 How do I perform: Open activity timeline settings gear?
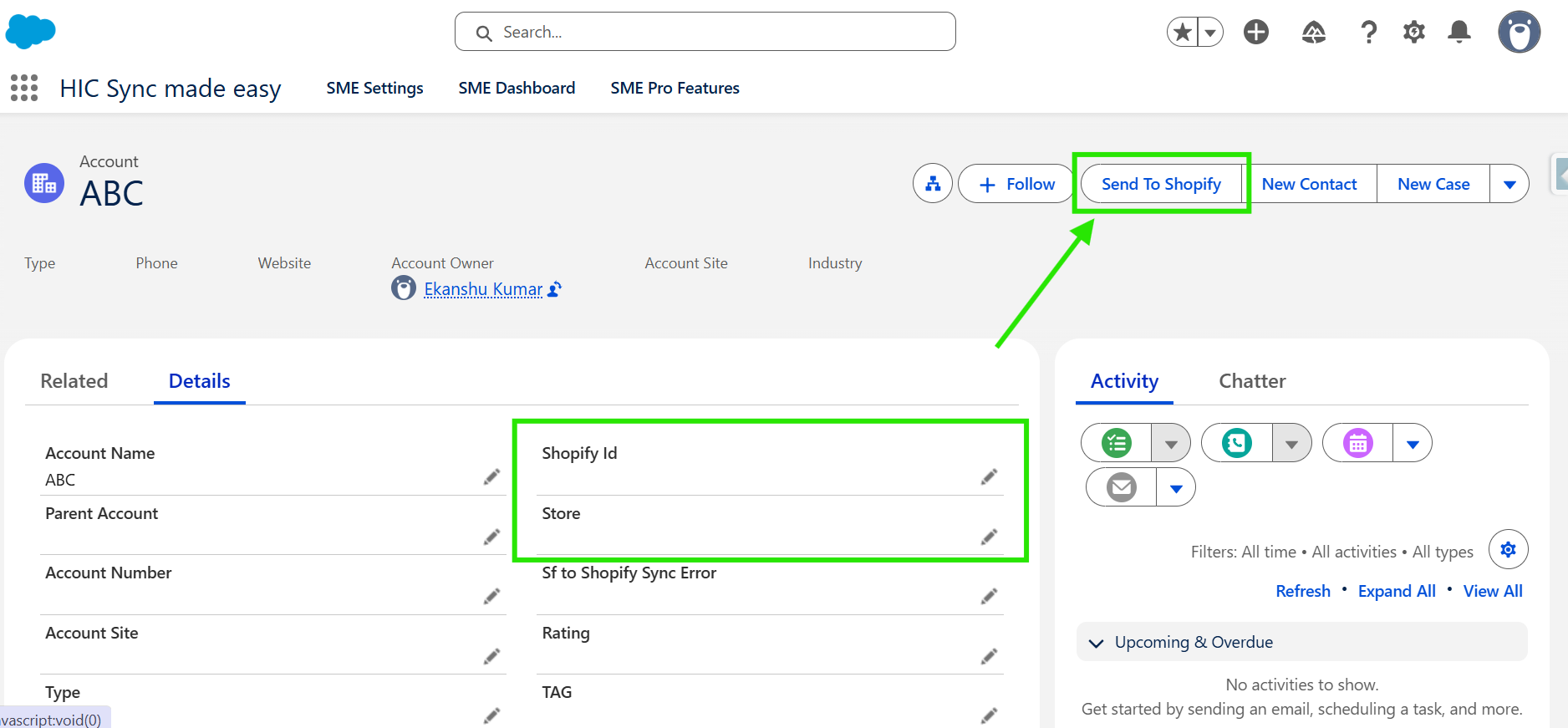1508,549
